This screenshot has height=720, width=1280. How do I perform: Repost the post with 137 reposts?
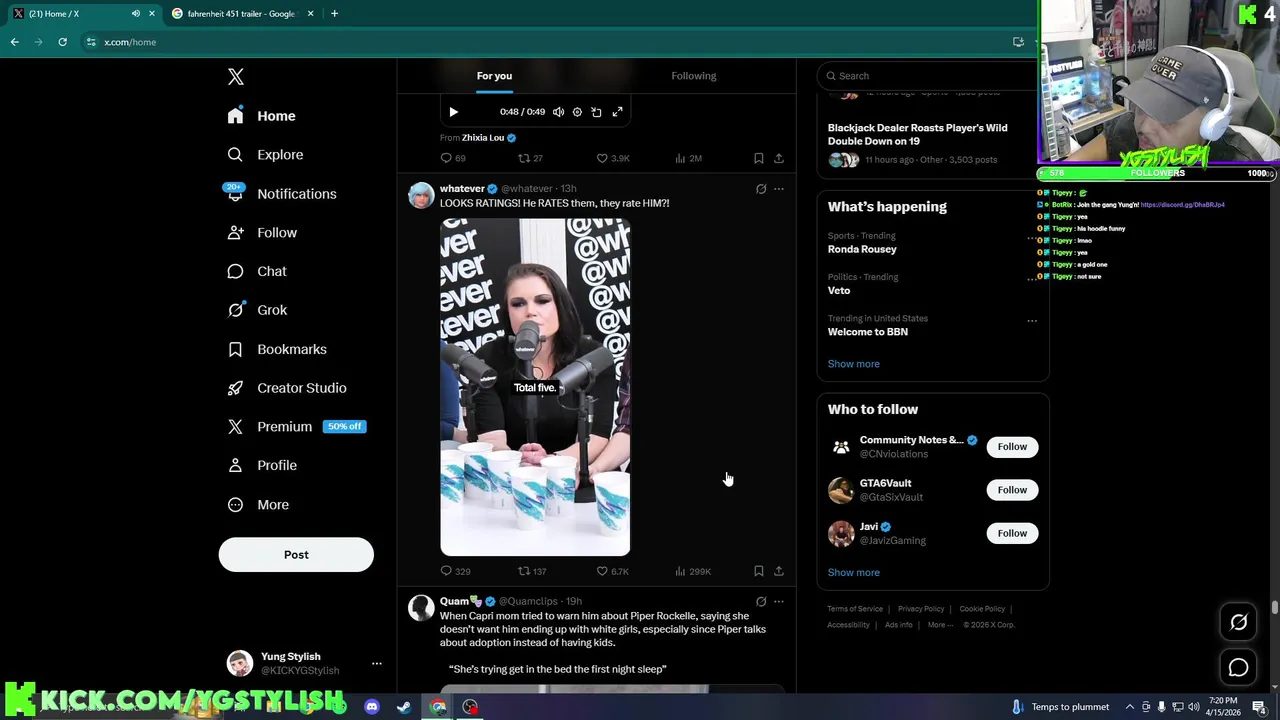coord(532,571)
